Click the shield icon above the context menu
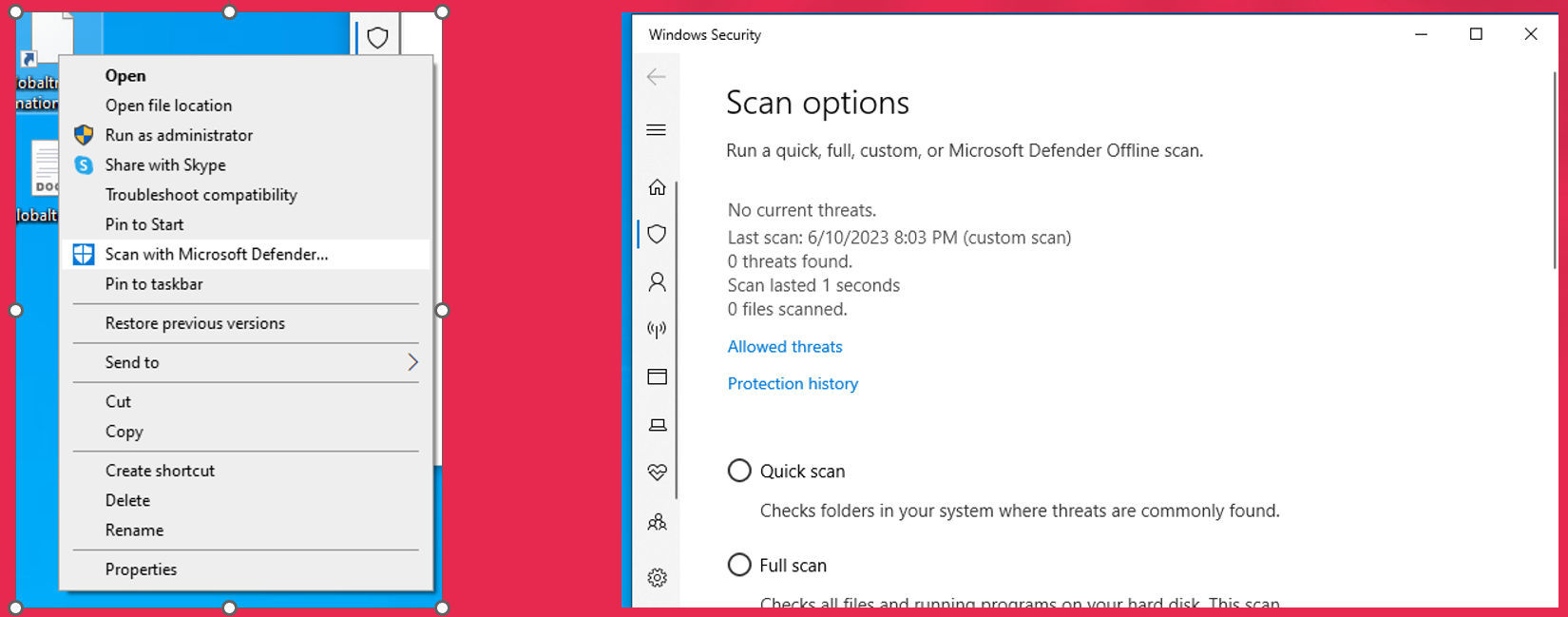The width and height of the screenshot is (1568, 617). (377, 37)
